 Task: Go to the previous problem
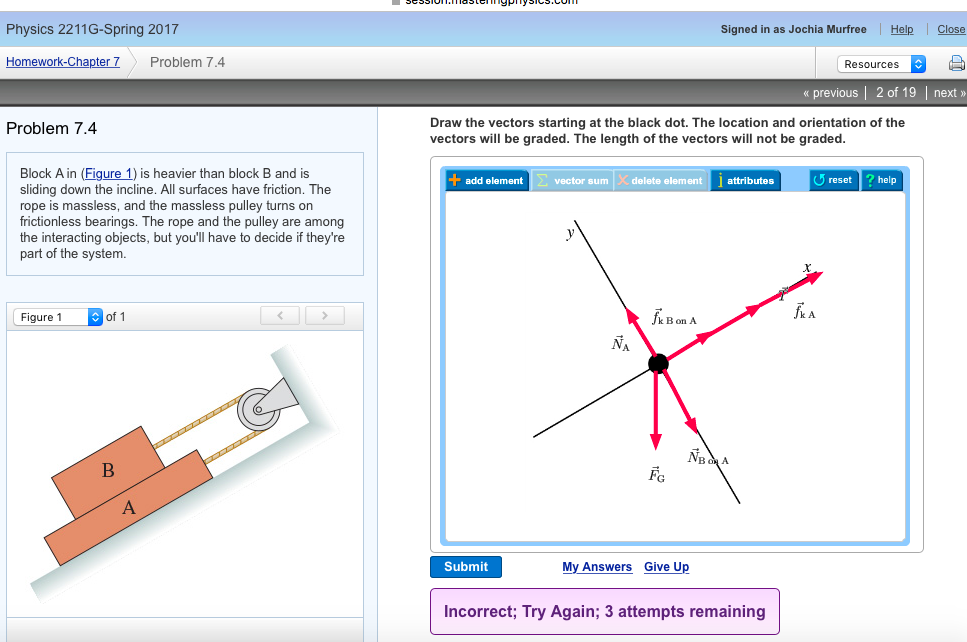click(830, 93)
